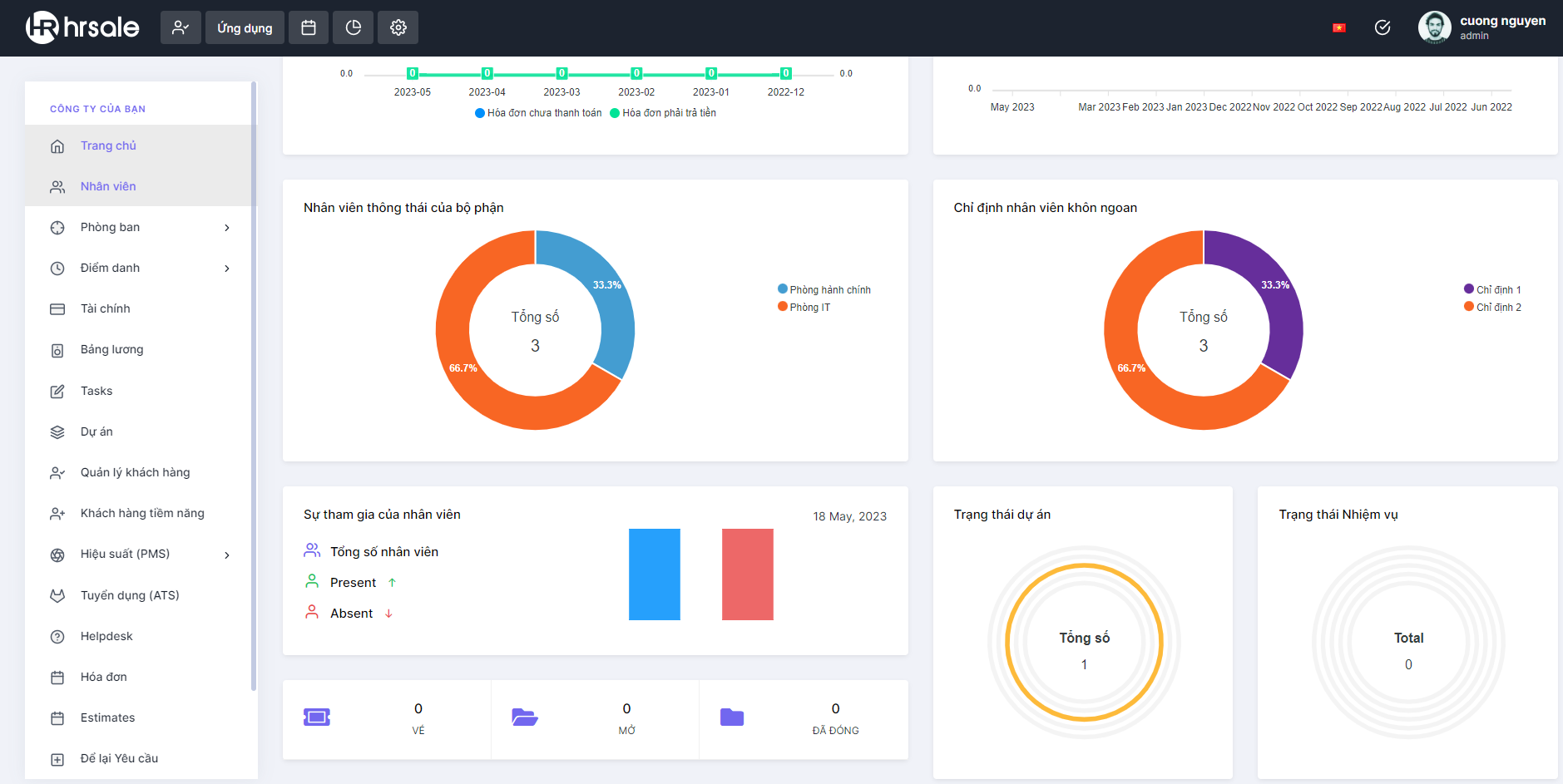Viewport: 1563px width, 784px height.
Task: Toggle Hóa đơn chưa thanh toán legend
Action: tap(538, 113)
